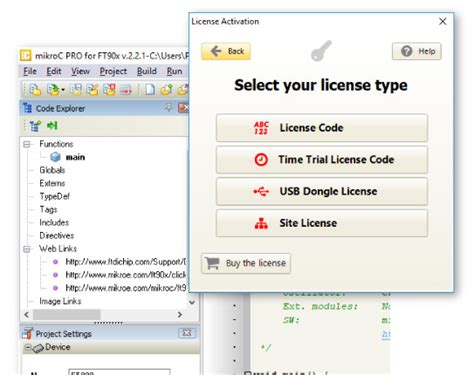Close the License Activation dialog
The image size is (474, 375).
click(443, 22)
